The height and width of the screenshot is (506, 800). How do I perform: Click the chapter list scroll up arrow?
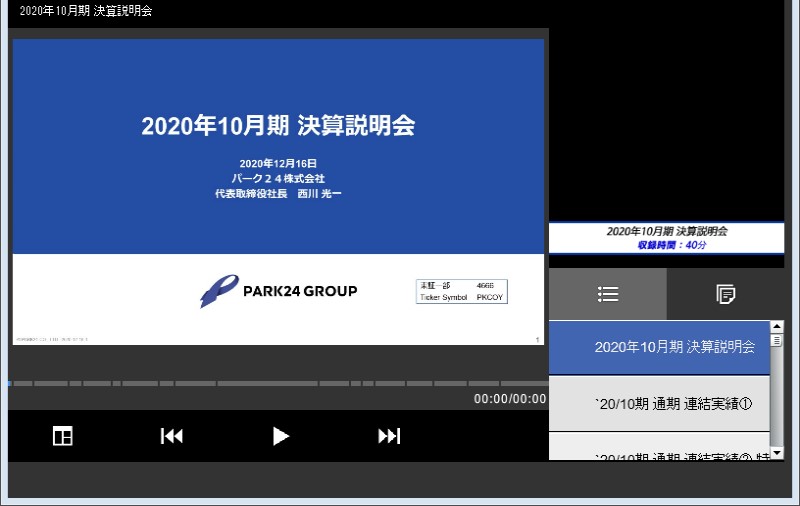click(x=777, y=326)
